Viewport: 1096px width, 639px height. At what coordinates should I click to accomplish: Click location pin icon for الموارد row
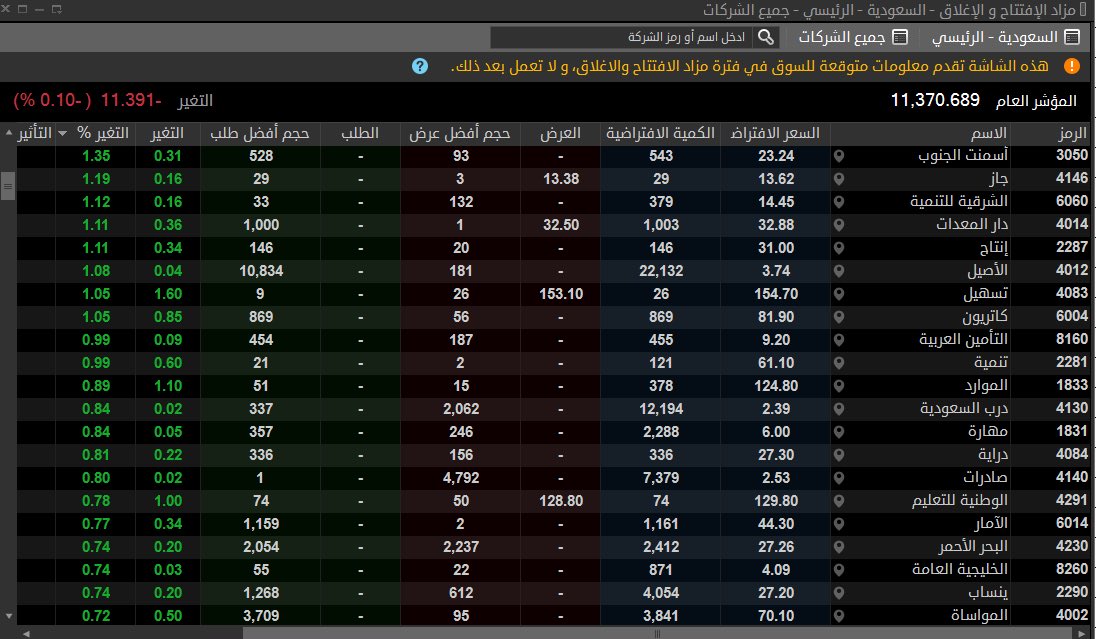[x=839, y=386]
